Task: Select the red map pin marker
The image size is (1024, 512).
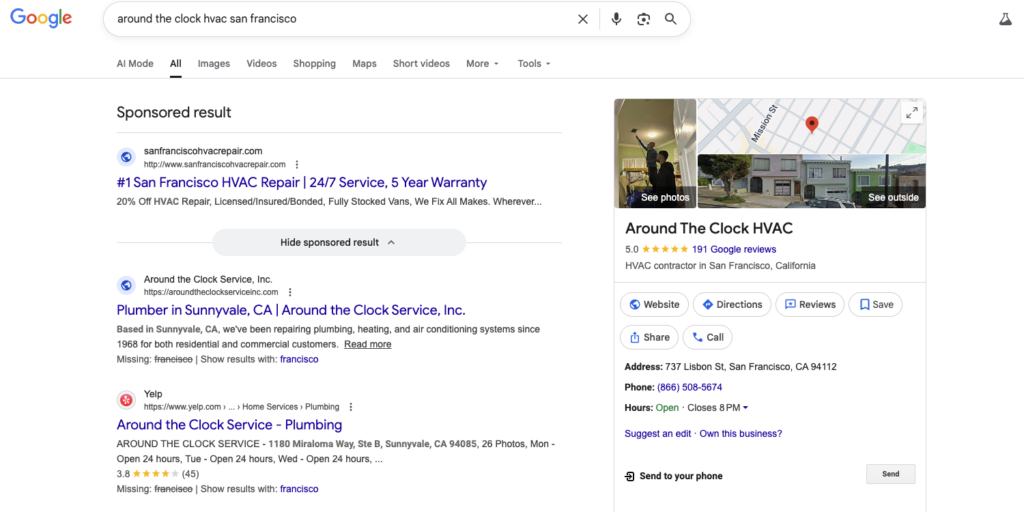Action: coord(812,124)
